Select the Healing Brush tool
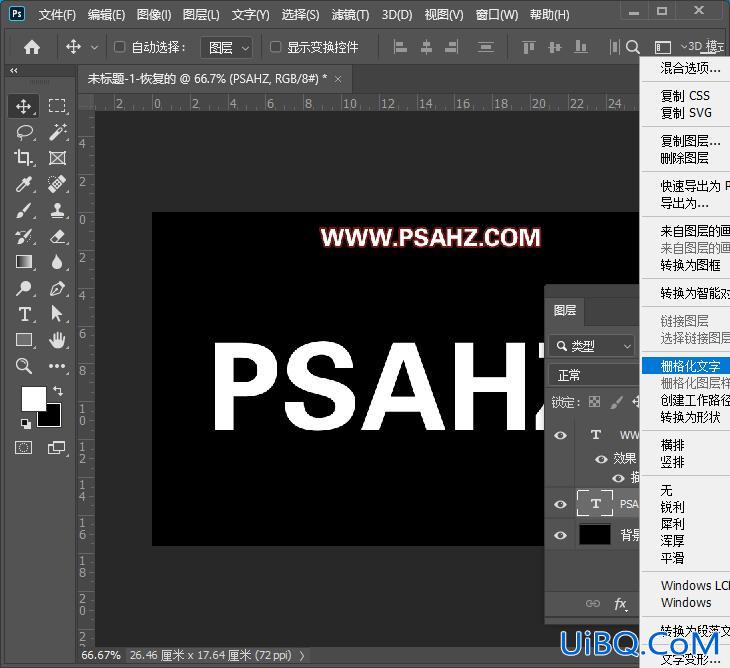The height and width of the screenshot is (668, 730). [57, 184]
